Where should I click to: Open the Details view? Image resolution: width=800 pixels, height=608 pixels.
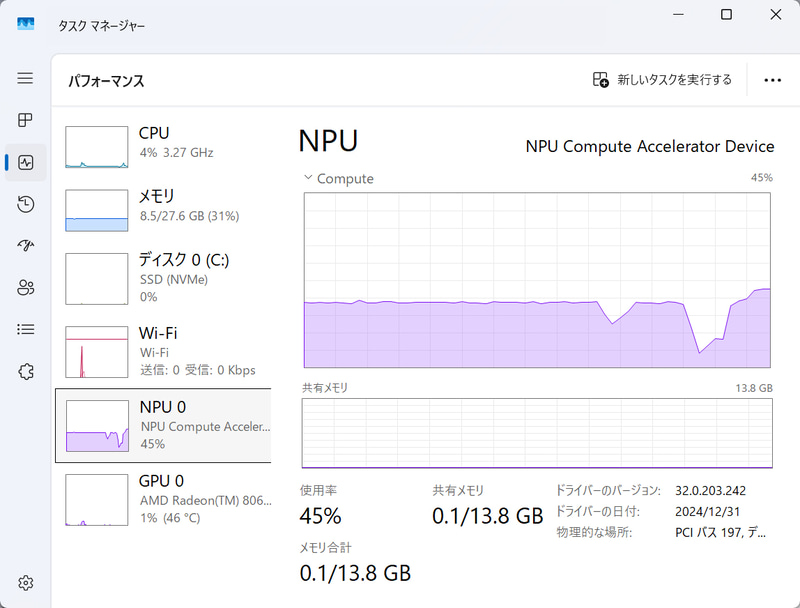point(25,330)
